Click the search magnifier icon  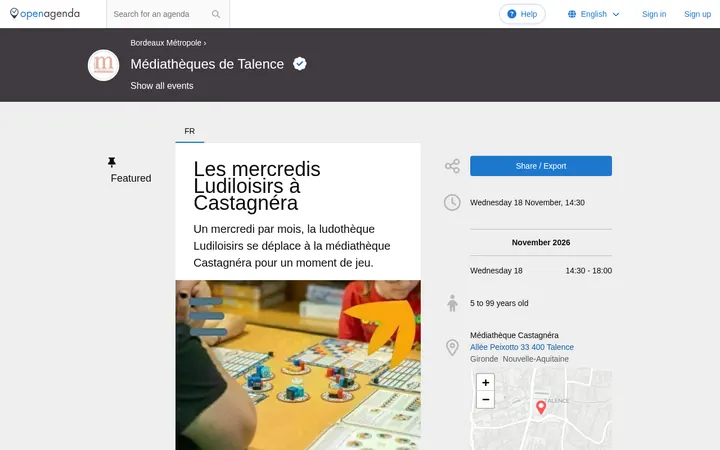click(216, 14)
